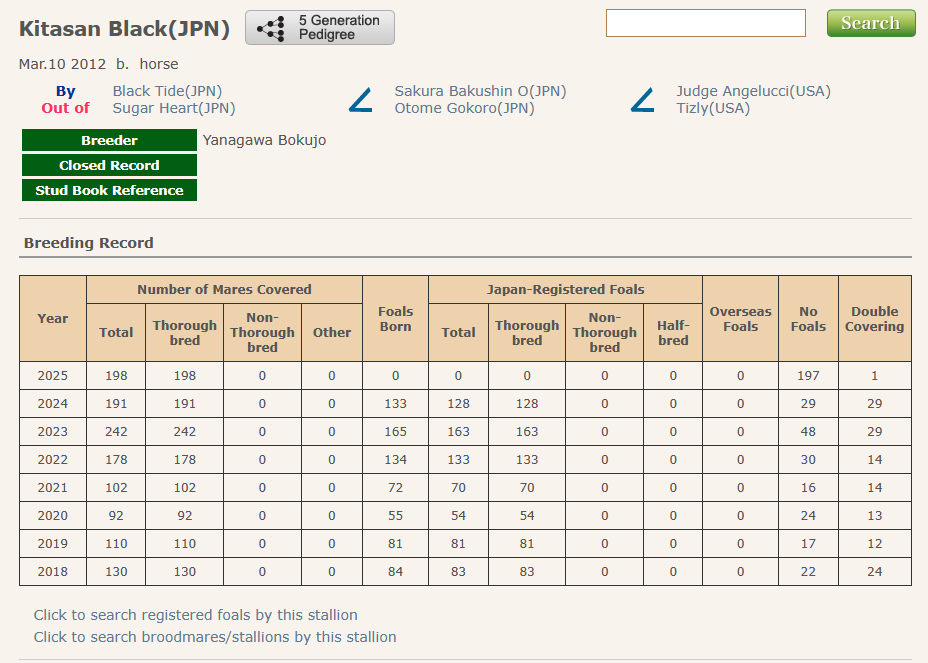Open the Stud Book Reference button
928x663 pixels.
point(109,190)
